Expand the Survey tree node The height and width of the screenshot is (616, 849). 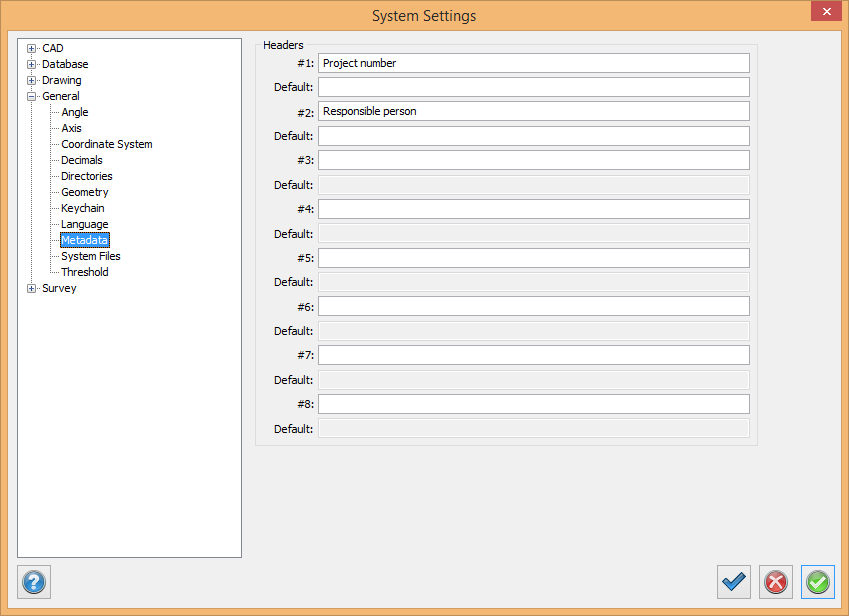(32, 288)
